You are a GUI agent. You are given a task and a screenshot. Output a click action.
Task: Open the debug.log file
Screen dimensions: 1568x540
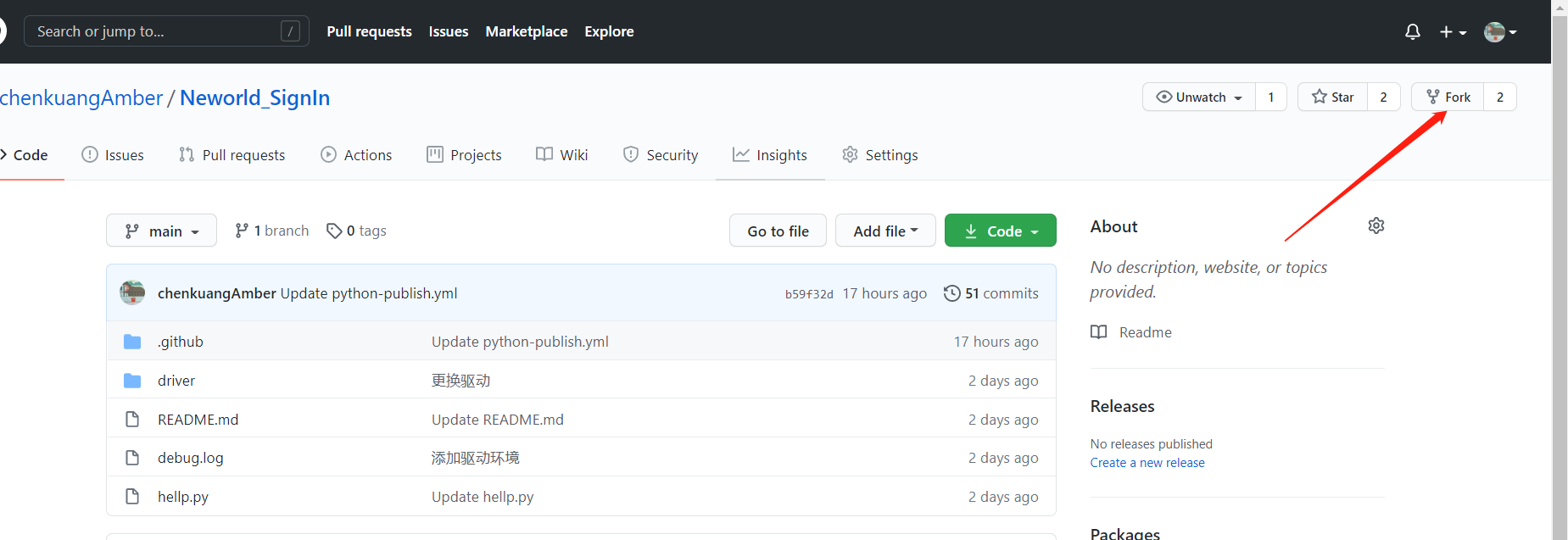click(x=191, y=458)
